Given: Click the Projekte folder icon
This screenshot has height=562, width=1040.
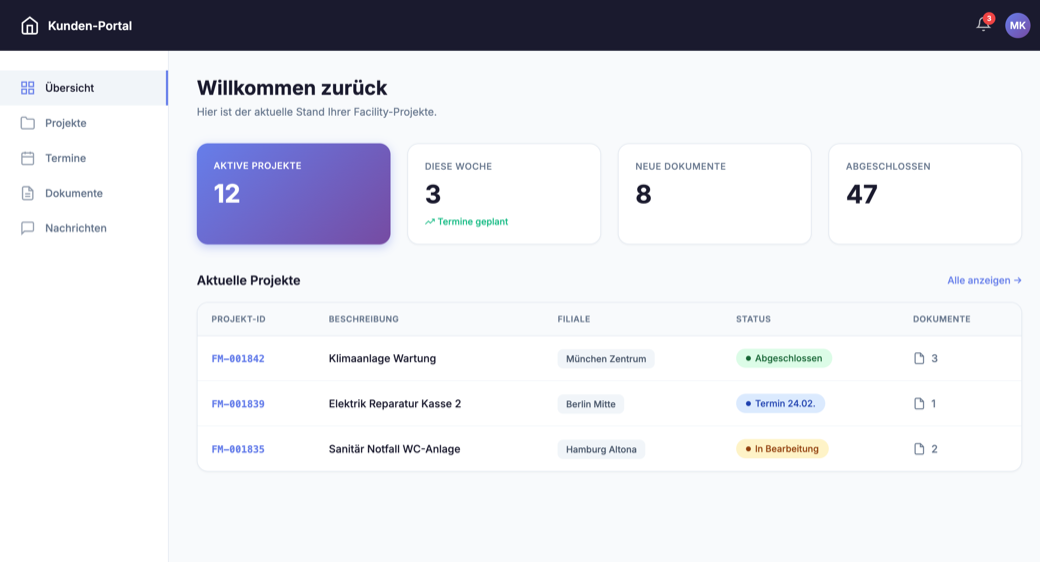Looking at the screenshot, I should click(28, 123).
